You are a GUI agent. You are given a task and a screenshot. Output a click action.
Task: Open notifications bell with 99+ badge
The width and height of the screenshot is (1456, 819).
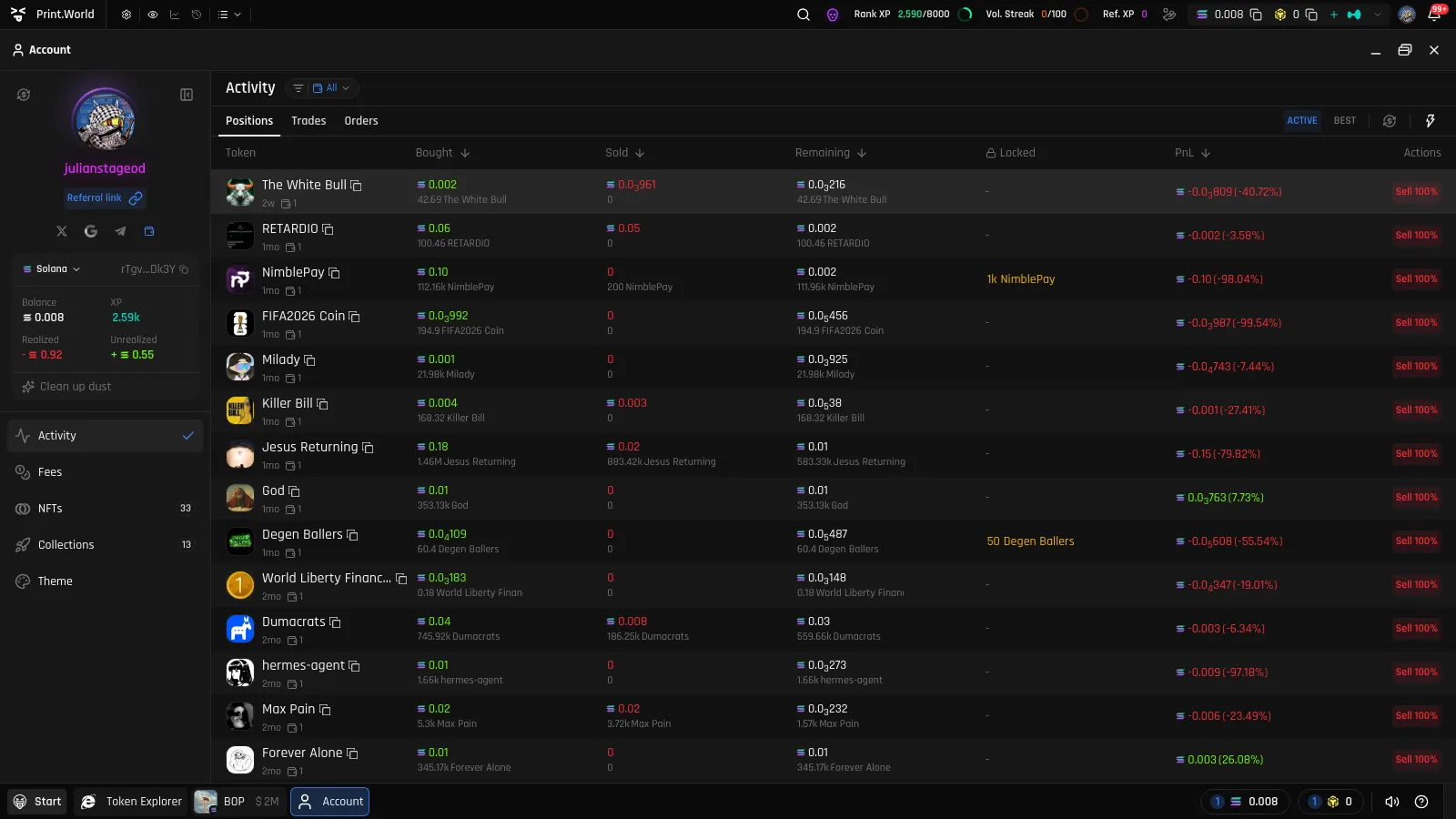(1435, 15)
